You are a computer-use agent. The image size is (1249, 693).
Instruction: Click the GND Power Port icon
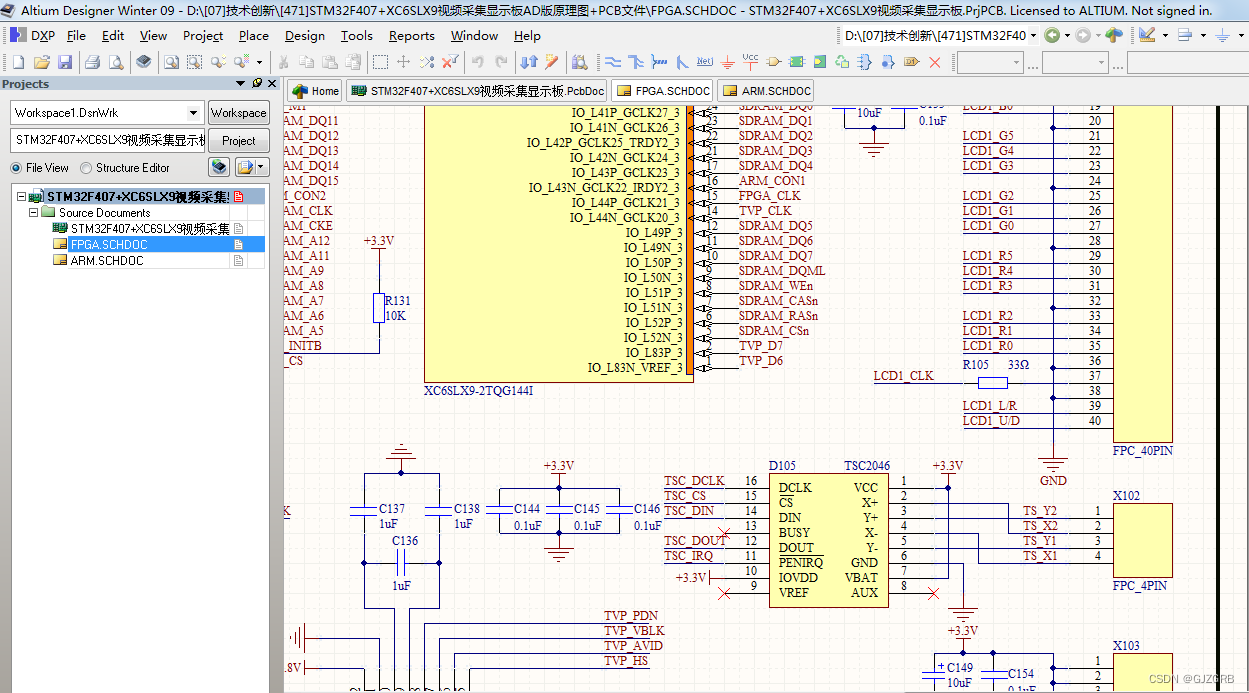(x=728, y=62)
